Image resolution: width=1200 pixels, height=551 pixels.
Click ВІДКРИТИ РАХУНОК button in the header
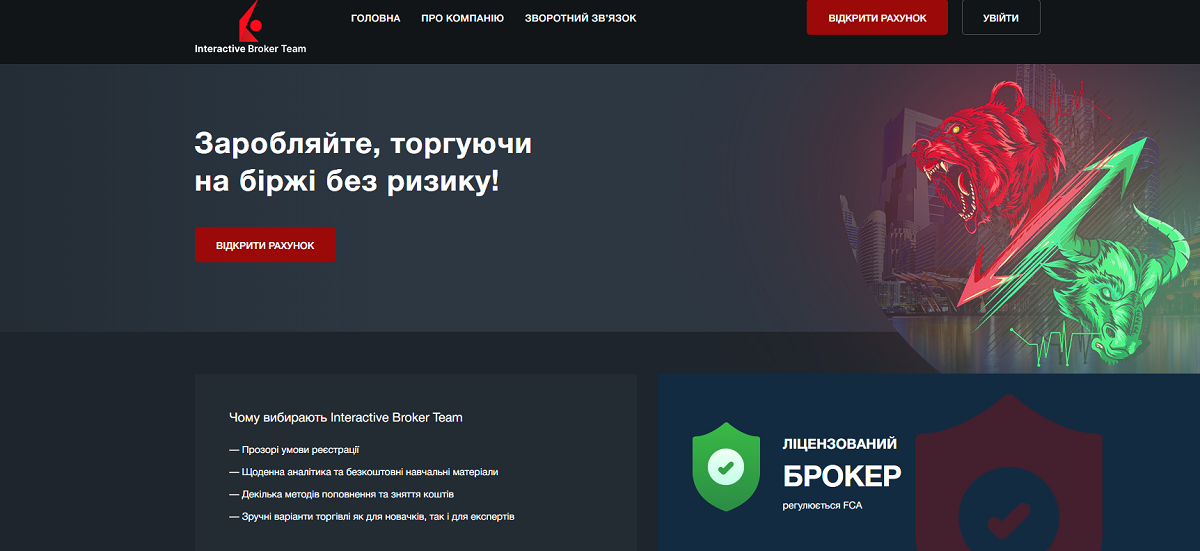point(877,17)
